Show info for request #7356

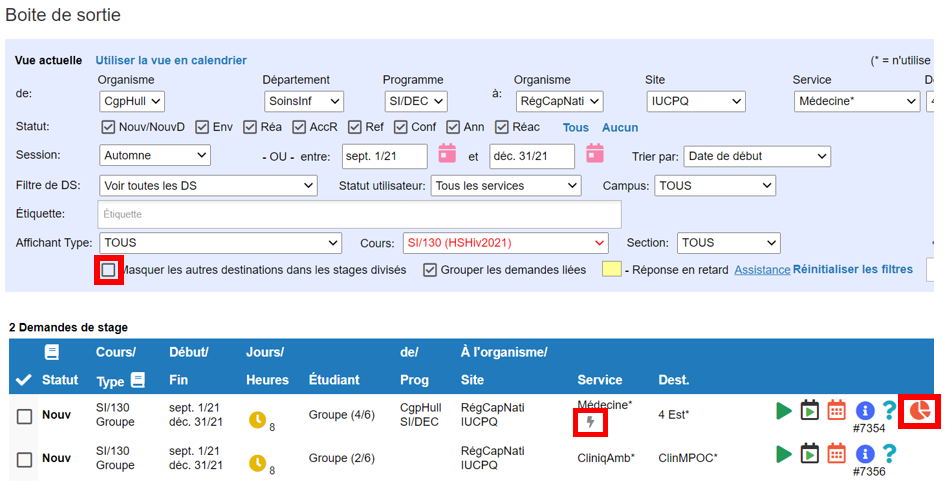[865, 454]
